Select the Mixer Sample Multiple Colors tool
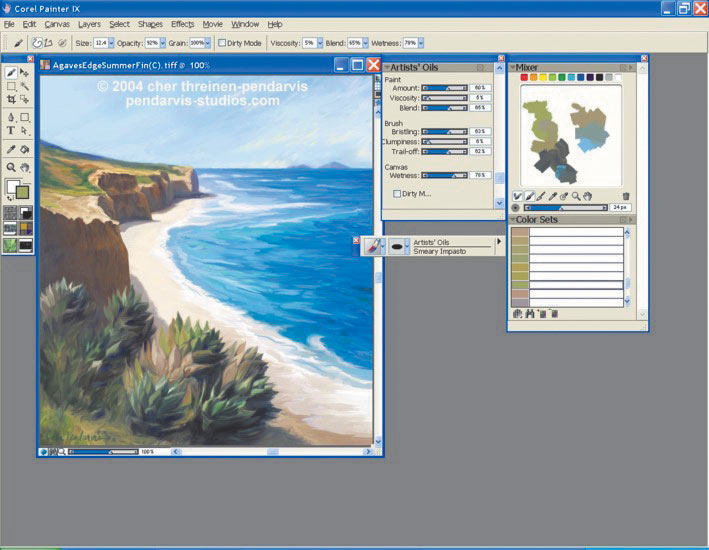Screen dimensions: 709x550 [564, 196]
